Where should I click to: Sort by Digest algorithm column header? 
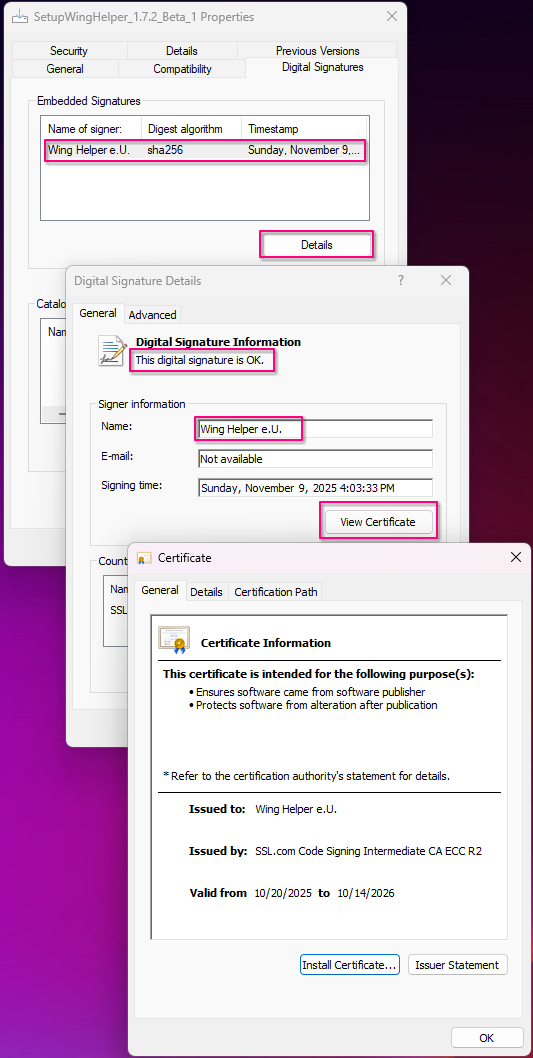pyautogui.click(x=191, y=128)
